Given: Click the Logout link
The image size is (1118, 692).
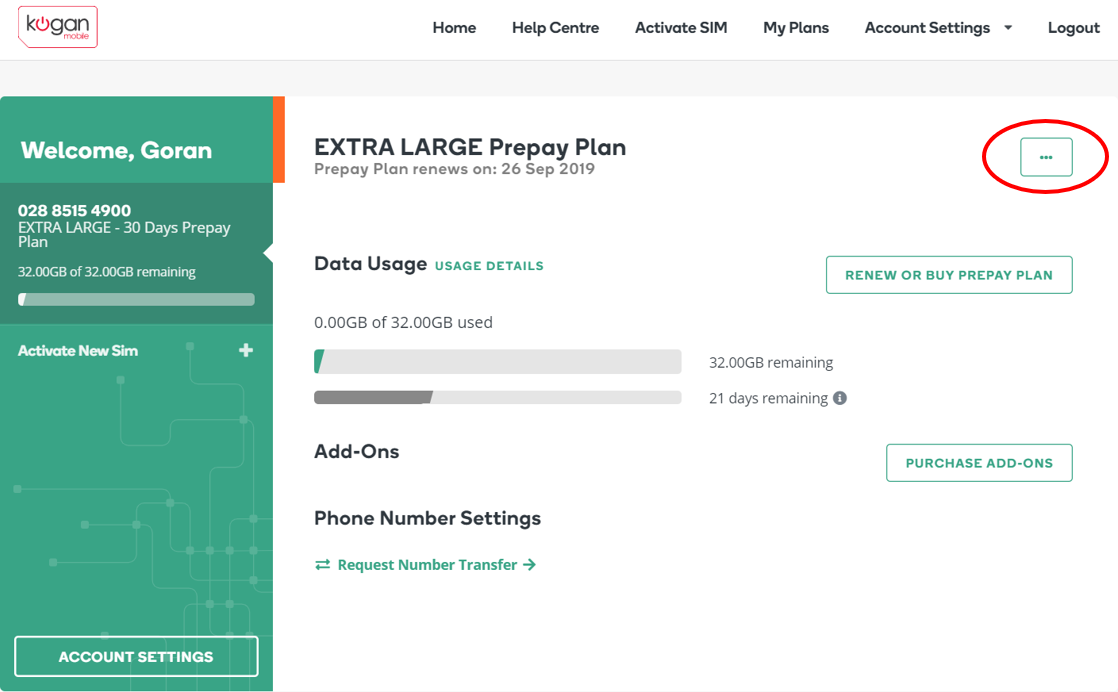Looking at the screenshot, I should [1073, 28].
